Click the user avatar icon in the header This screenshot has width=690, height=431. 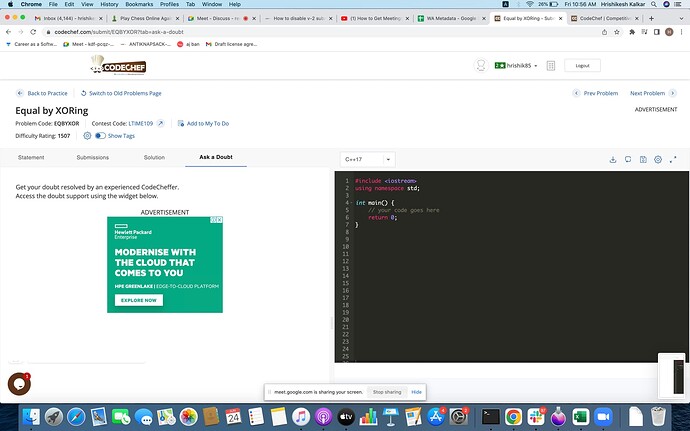[481, 66]
